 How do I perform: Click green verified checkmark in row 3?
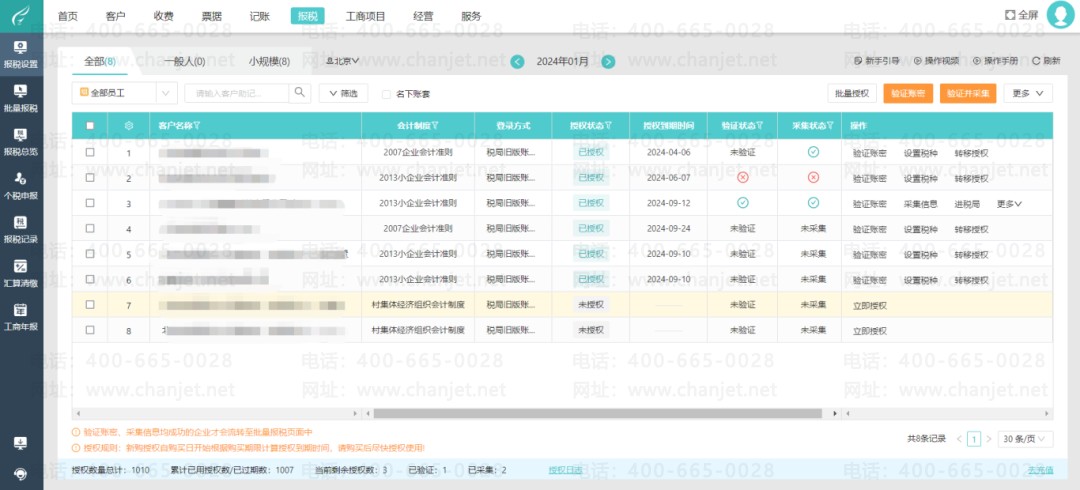tap(742, 203)
